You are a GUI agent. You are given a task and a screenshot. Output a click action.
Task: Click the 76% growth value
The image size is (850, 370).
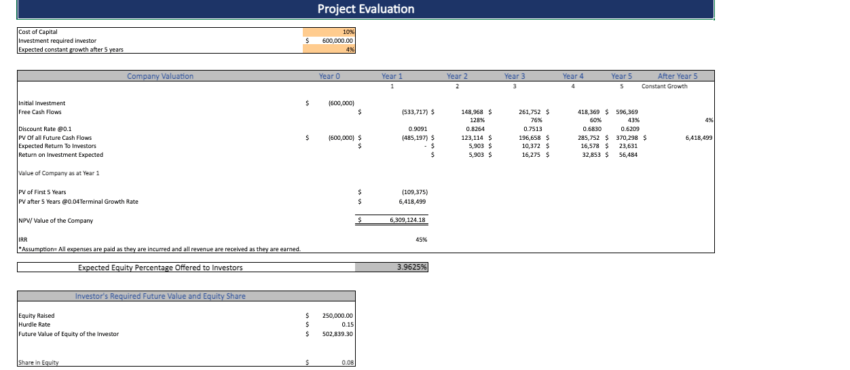[537, 120]
